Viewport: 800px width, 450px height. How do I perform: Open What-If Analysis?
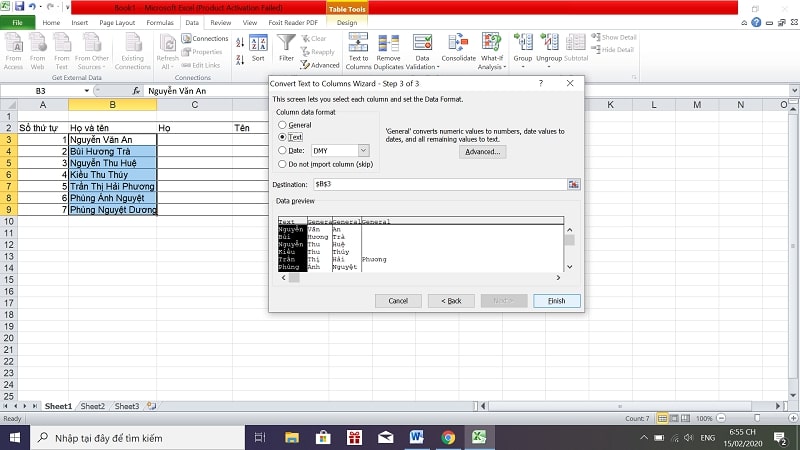(x=491, y=52)
